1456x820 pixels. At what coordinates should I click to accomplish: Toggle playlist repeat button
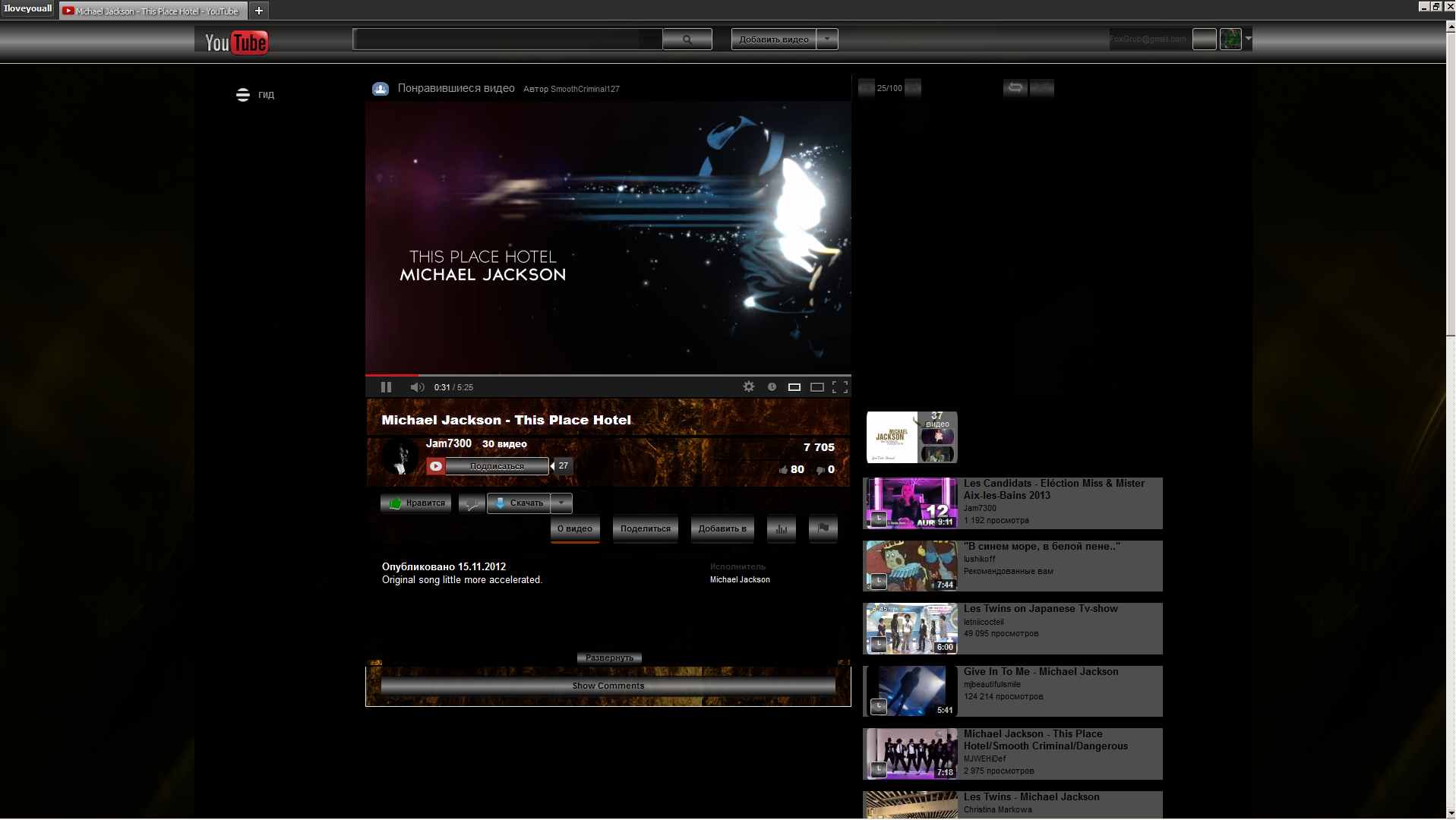(x=1015, y=88)
